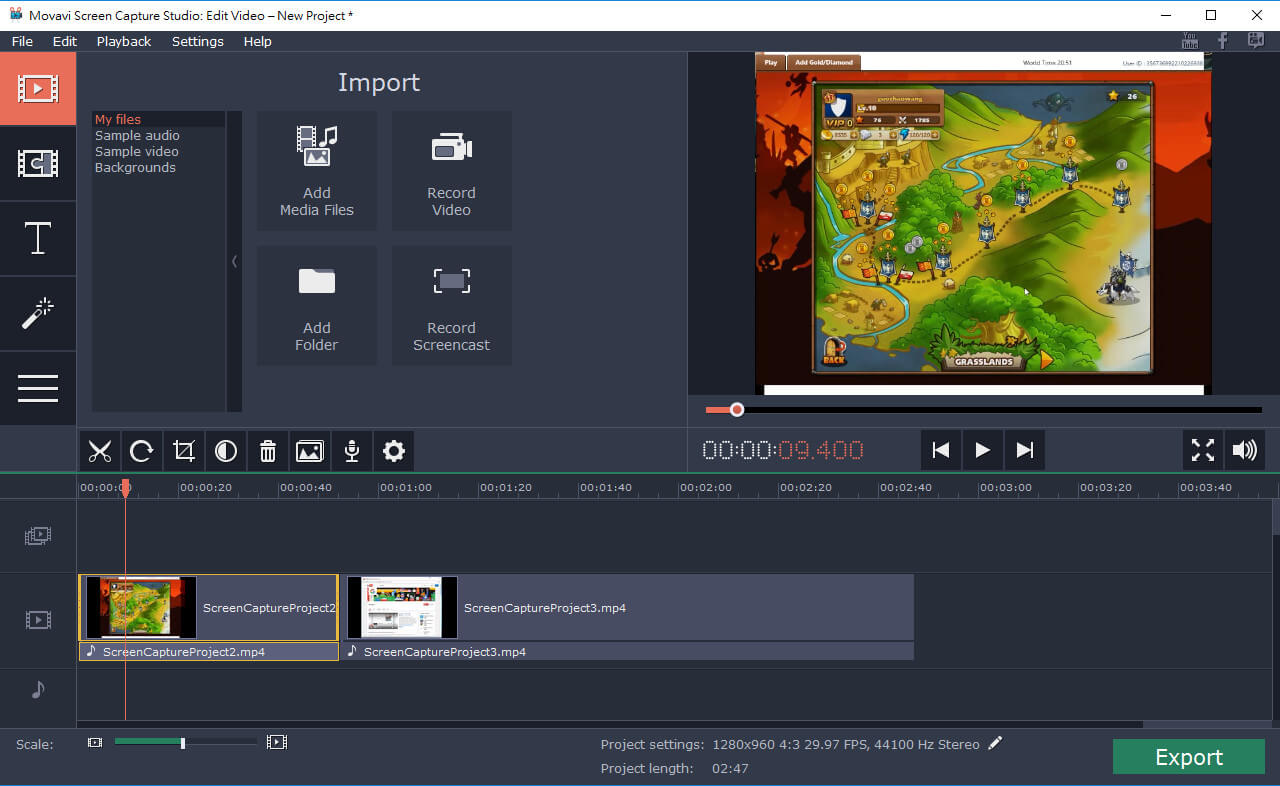Edit project settings with pencil icon
This screenshot has height=786, width=1280.
coord(994,743)
